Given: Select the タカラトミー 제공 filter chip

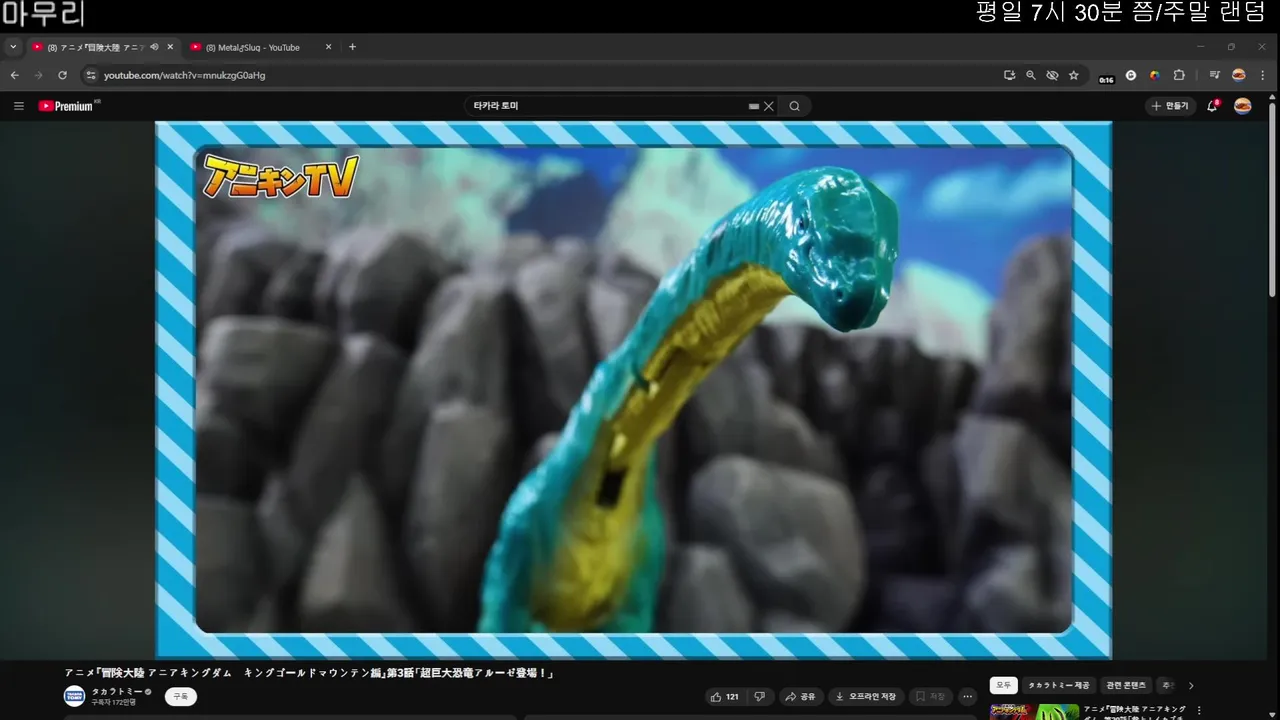Looking at the screenshot, I should 1059,685.
